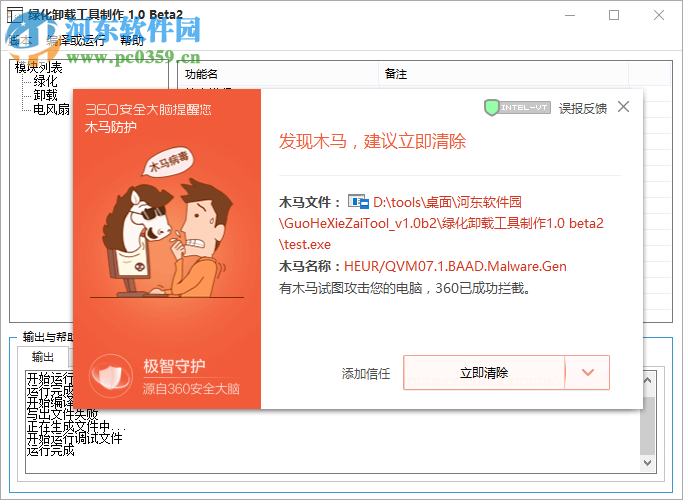Click the output panel scrollbar thumb
The width and height of the screenshot is (683, 500).
click(647, 426)
